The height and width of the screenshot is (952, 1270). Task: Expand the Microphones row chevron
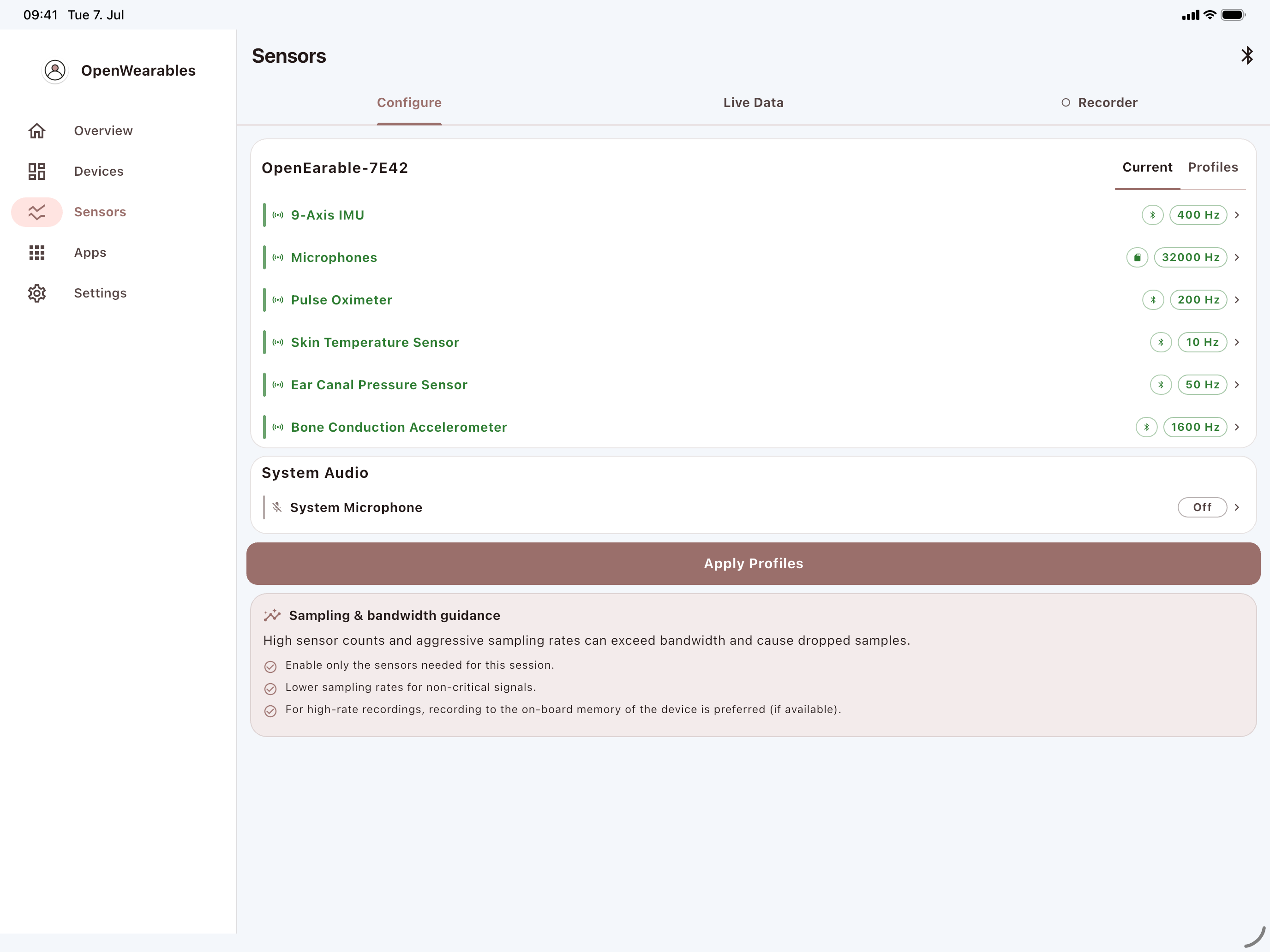click(1237, 258)
